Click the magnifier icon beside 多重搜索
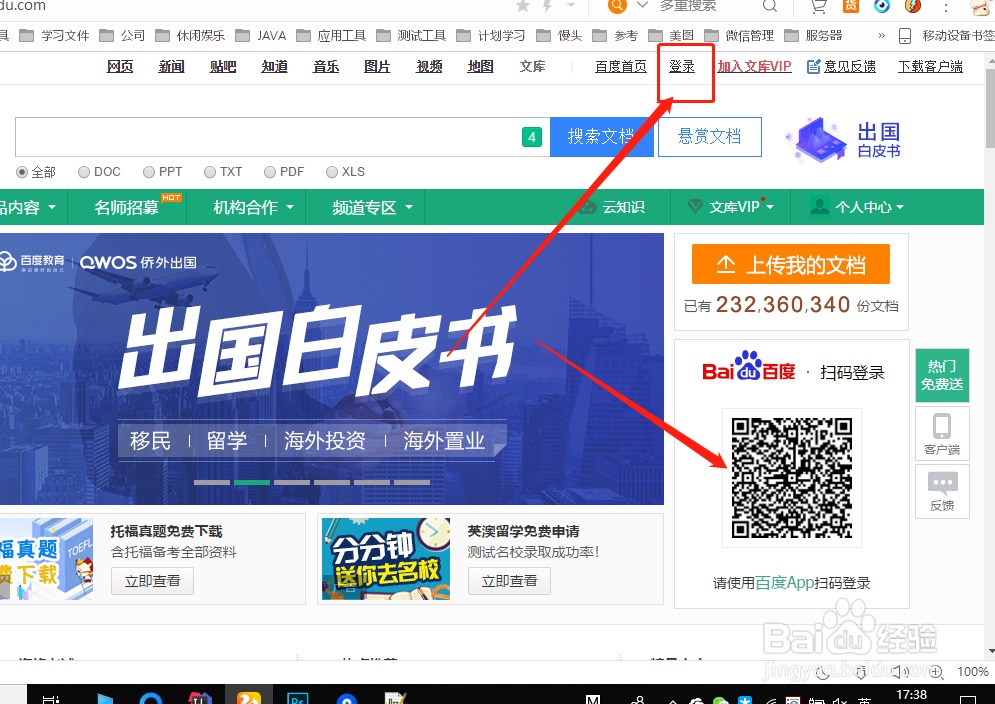Image resolution: width=995 pixels, height=704 pixels. click(770, 6)
